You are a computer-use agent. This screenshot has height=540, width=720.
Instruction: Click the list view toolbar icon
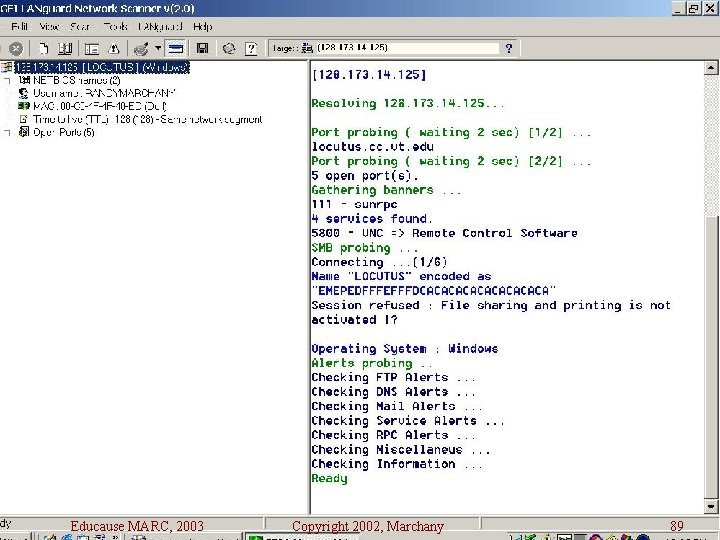92,49
